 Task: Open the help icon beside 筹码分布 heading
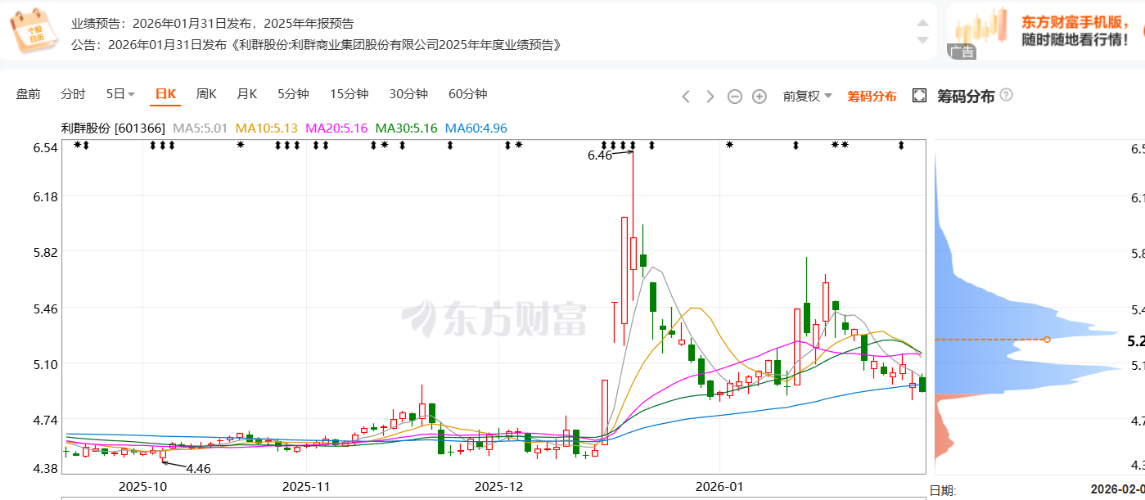point(1006,96)
